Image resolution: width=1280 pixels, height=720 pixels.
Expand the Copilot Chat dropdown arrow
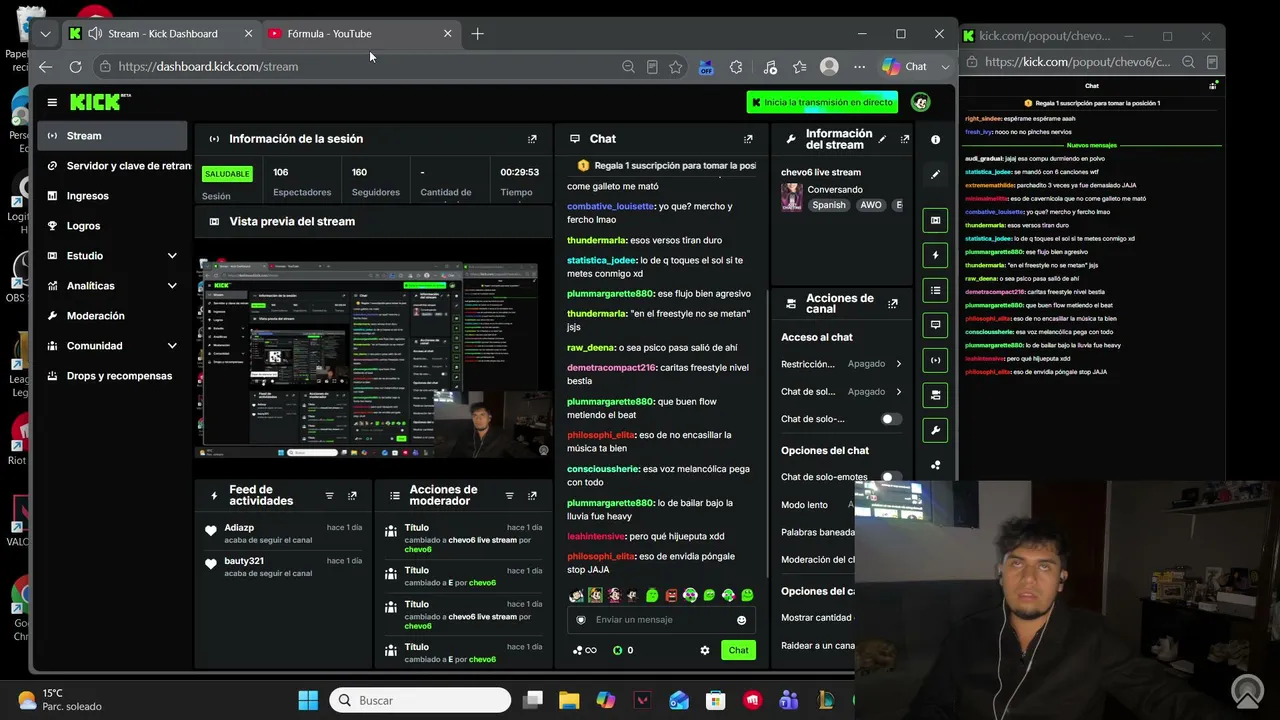tap(945, 67)
